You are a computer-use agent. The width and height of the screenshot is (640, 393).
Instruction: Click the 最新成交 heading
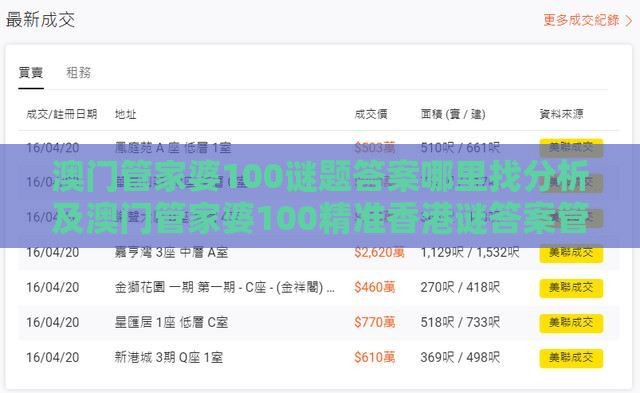coord(40,20)
